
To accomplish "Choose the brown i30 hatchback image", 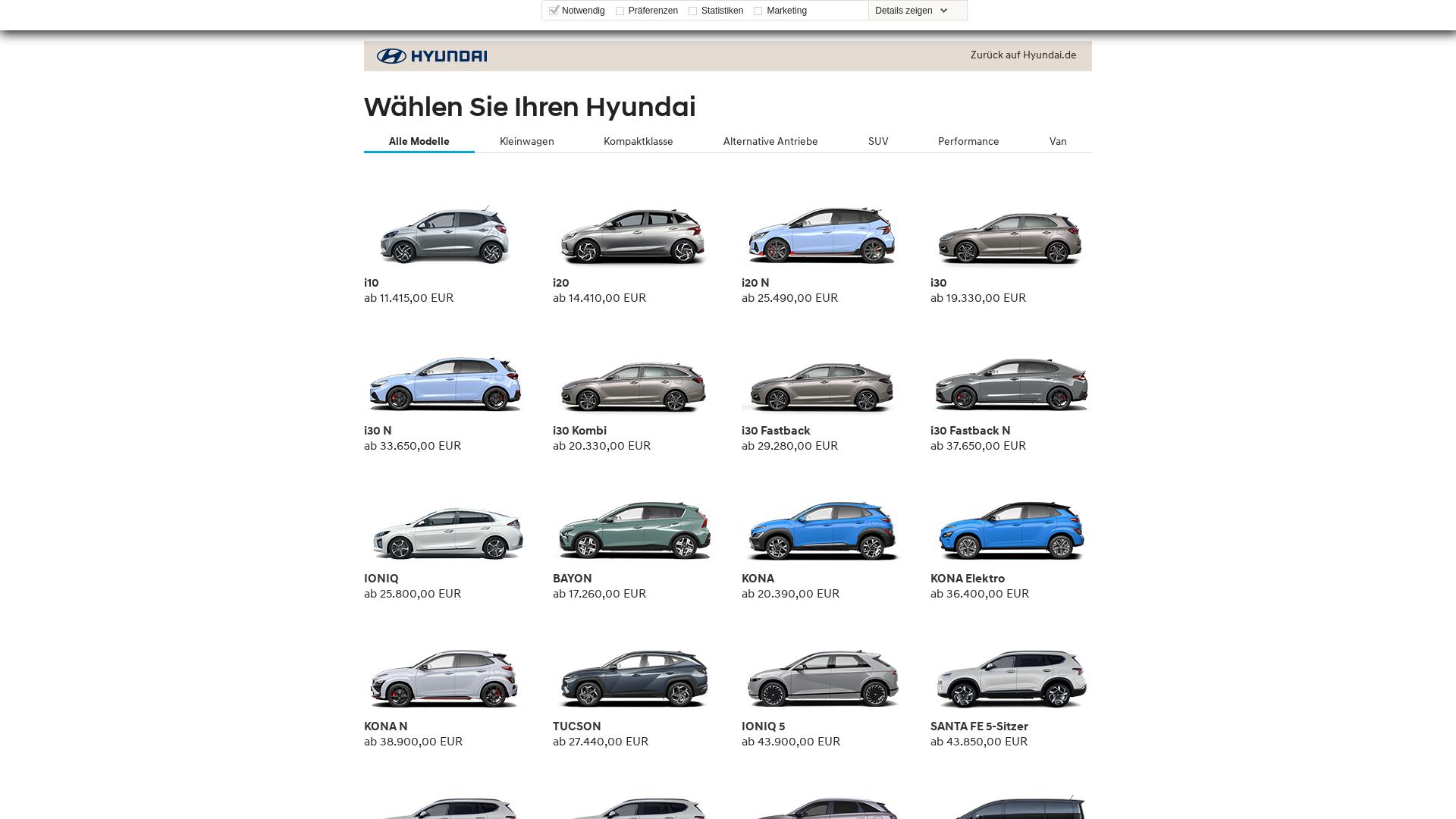I will tap(1010, 238).
